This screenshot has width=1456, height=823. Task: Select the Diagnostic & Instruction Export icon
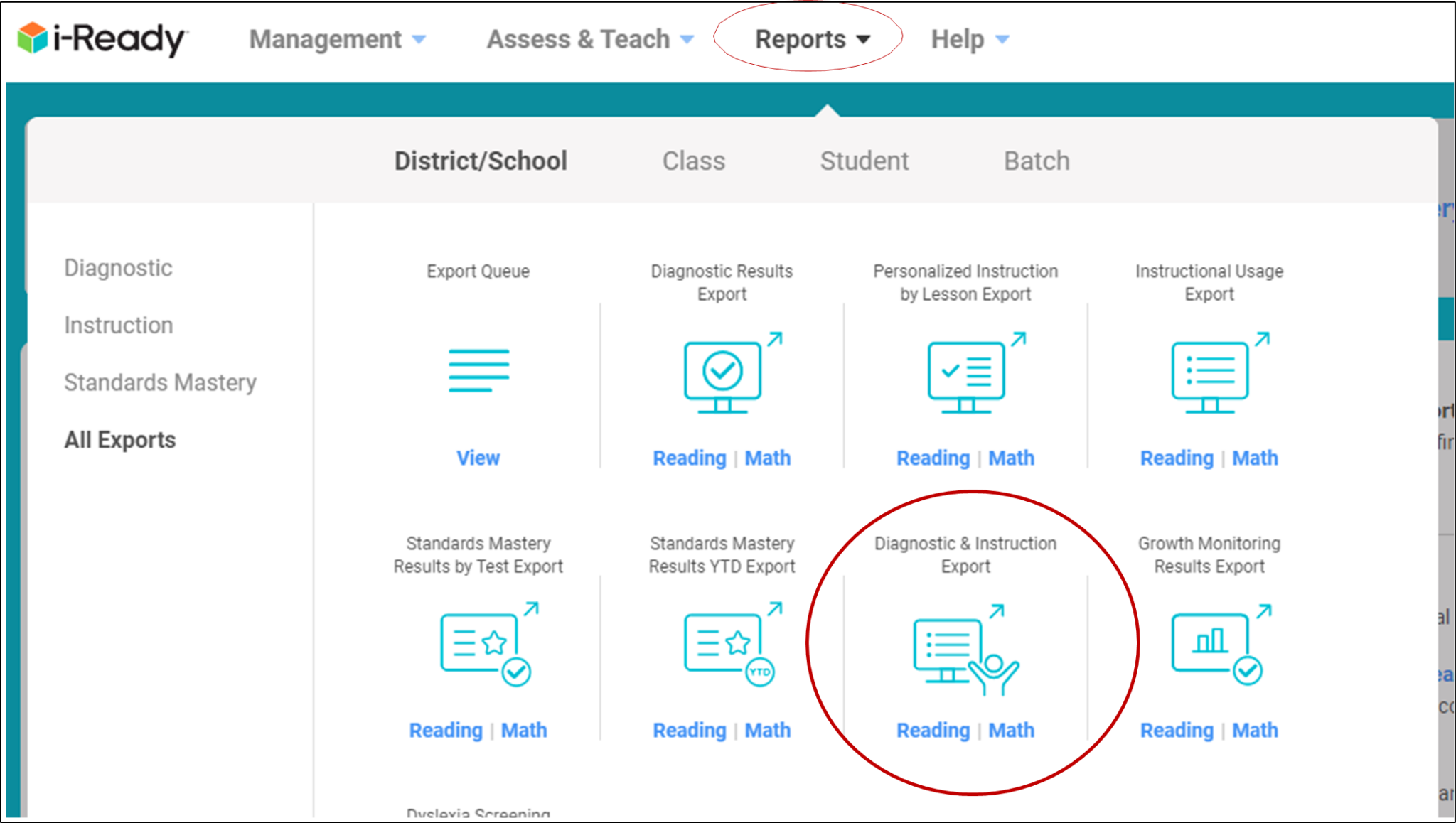tap(965, 648)
